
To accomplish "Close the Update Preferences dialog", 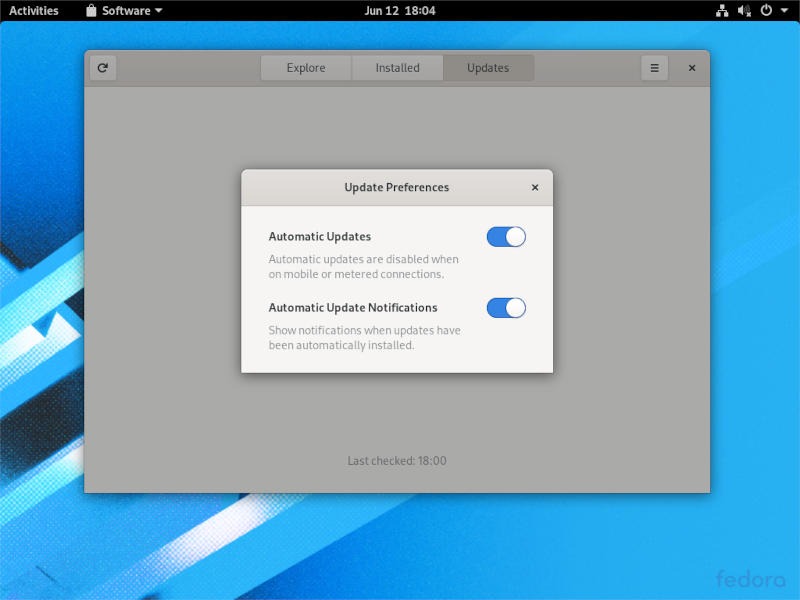I will tap(535, 187).
